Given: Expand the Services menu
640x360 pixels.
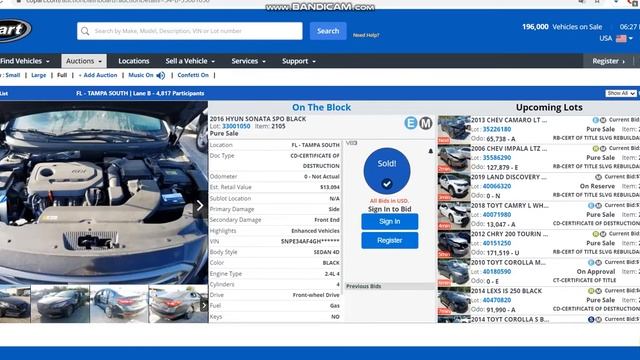Looking at the screenshot, I should (249, 61).
